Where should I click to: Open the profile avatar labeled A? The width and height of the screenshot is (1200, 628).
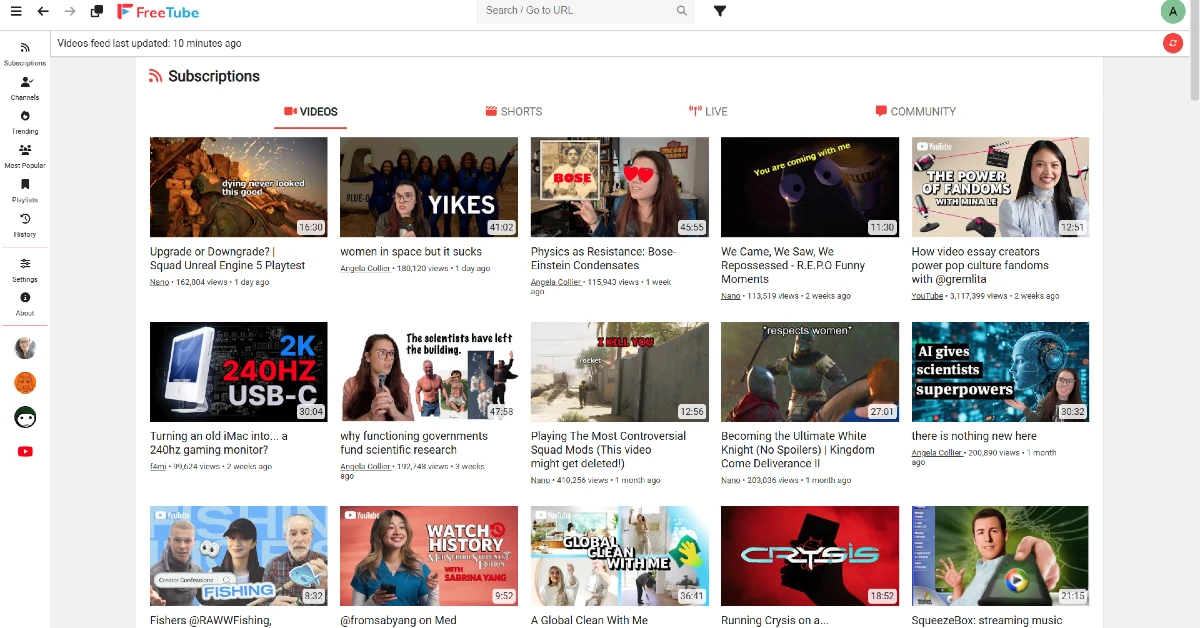click(1172, 11)
